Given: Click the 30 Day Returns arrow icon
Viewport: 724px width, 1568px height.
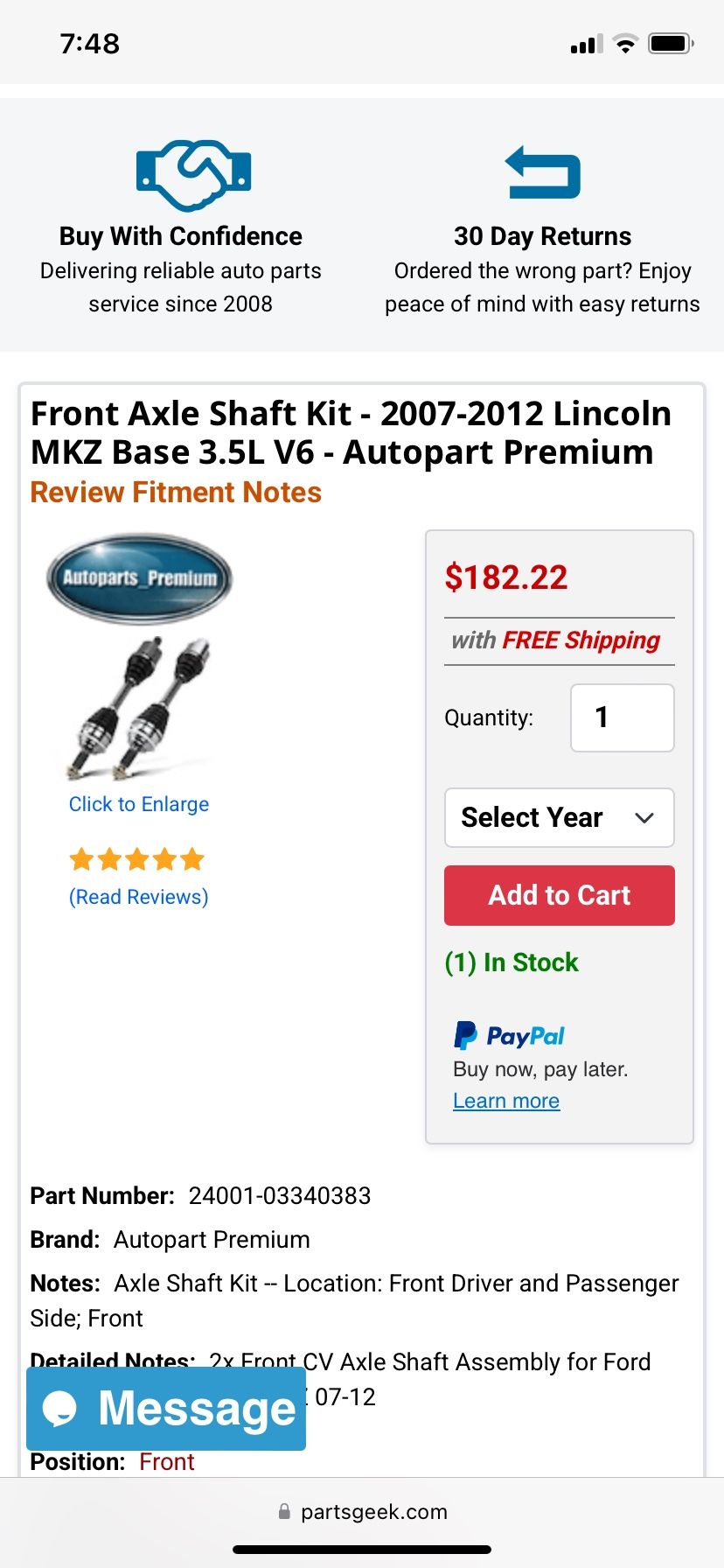Looking at the screenshot, I should (x=543, y=172).
